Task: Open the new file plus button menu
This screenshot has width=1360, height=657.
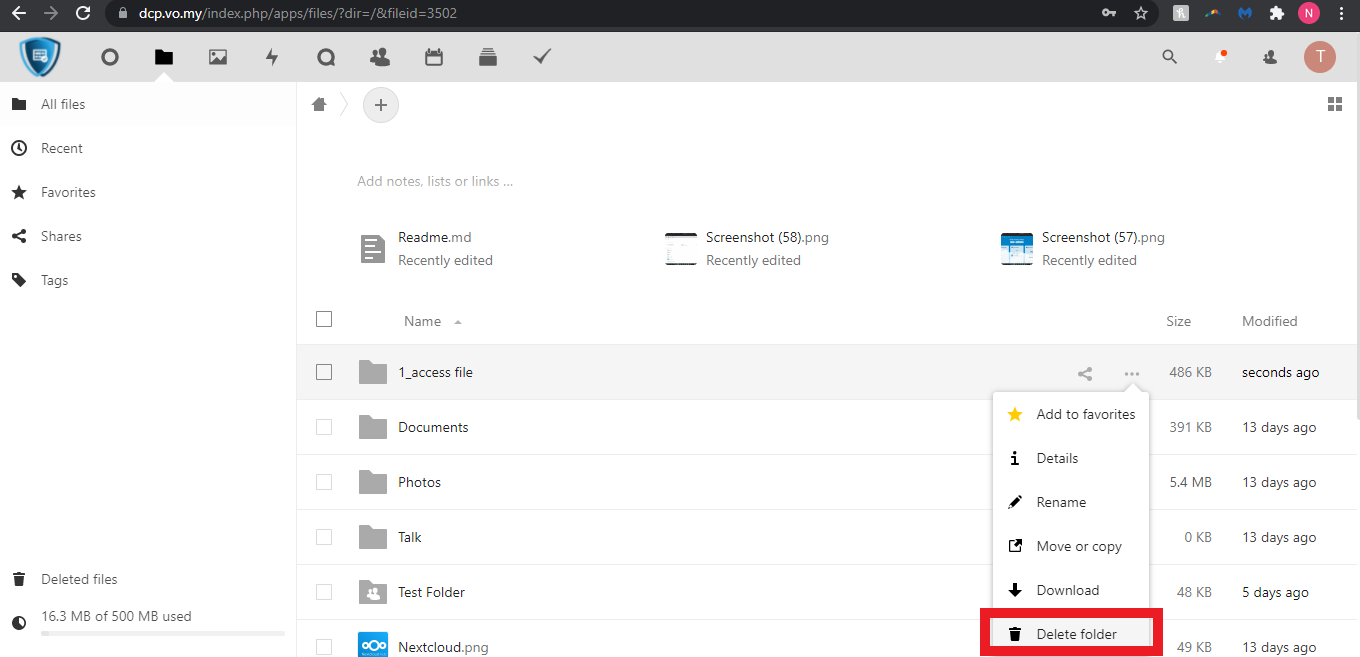Action: pyautogui.click(x=380, y=105)
